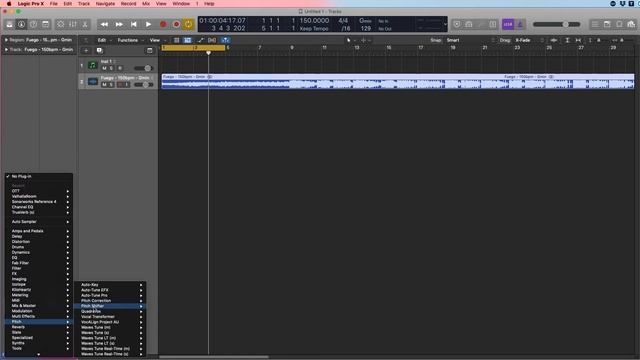Toggle the purple Count-in button
Screen dimensions: 640x360
[508, 24]
